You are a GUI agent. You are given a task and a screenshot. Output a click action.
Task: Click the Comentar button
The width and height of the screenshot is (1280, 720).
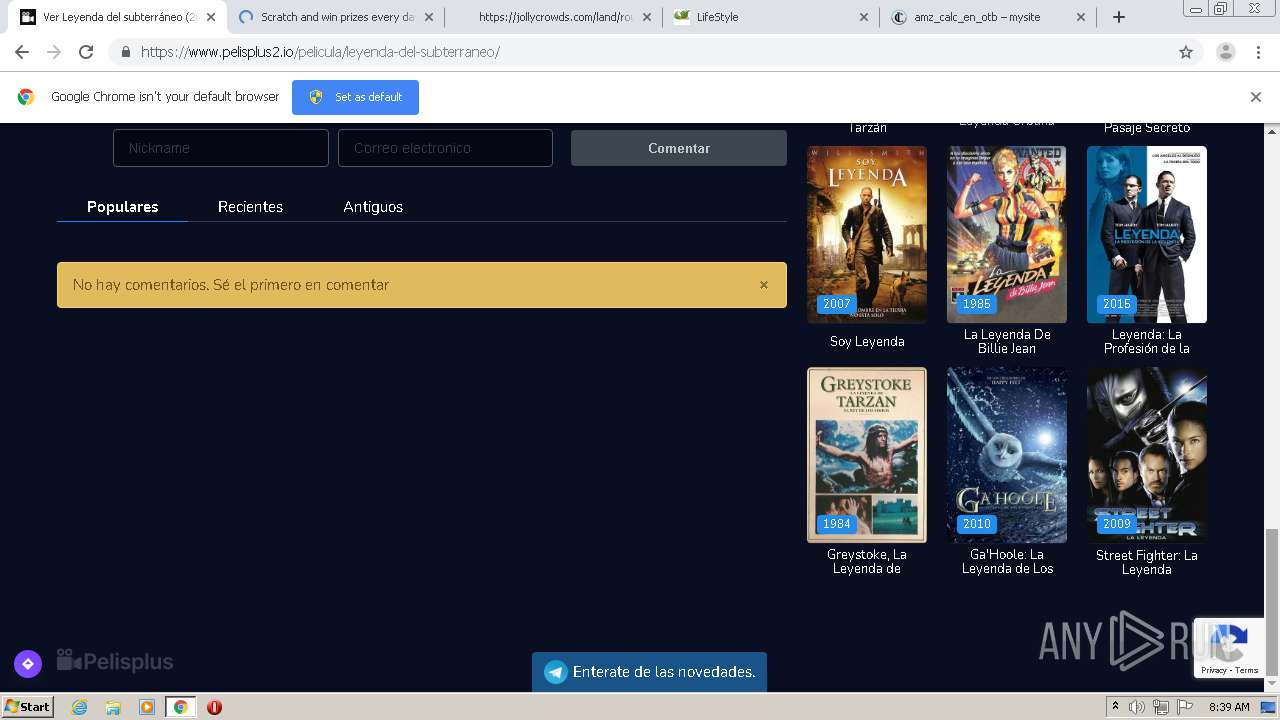tap(679, 148)
